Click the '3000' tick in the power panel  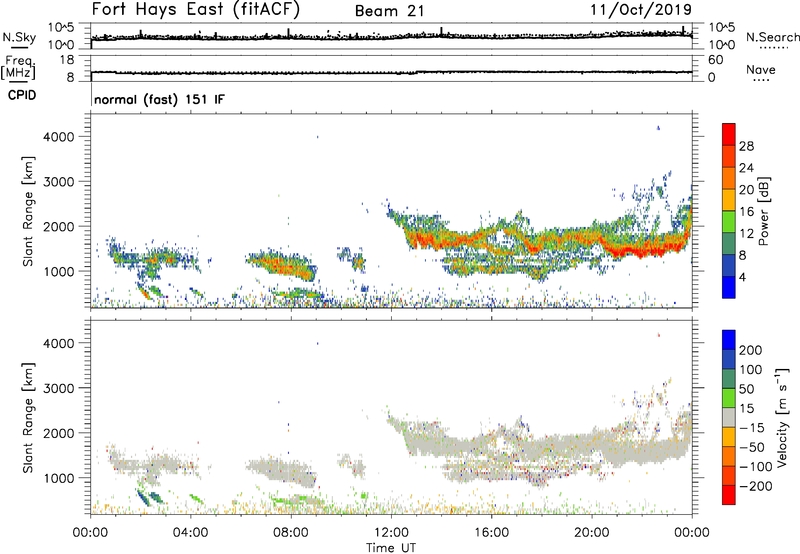click(x=59, y=182)
